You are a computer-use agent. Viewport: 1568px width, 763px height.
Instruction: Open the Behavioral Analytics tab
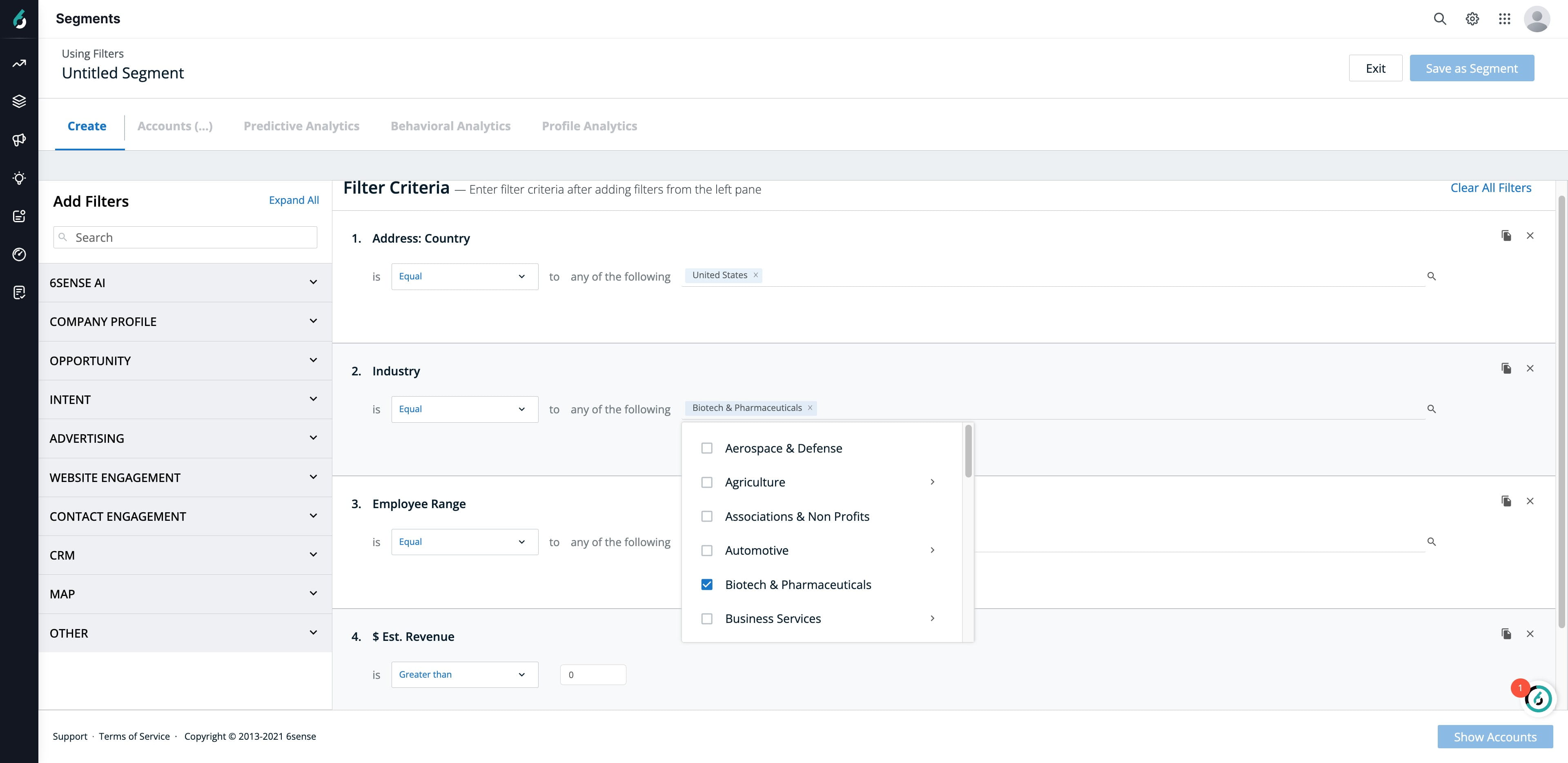pos(450,126)
